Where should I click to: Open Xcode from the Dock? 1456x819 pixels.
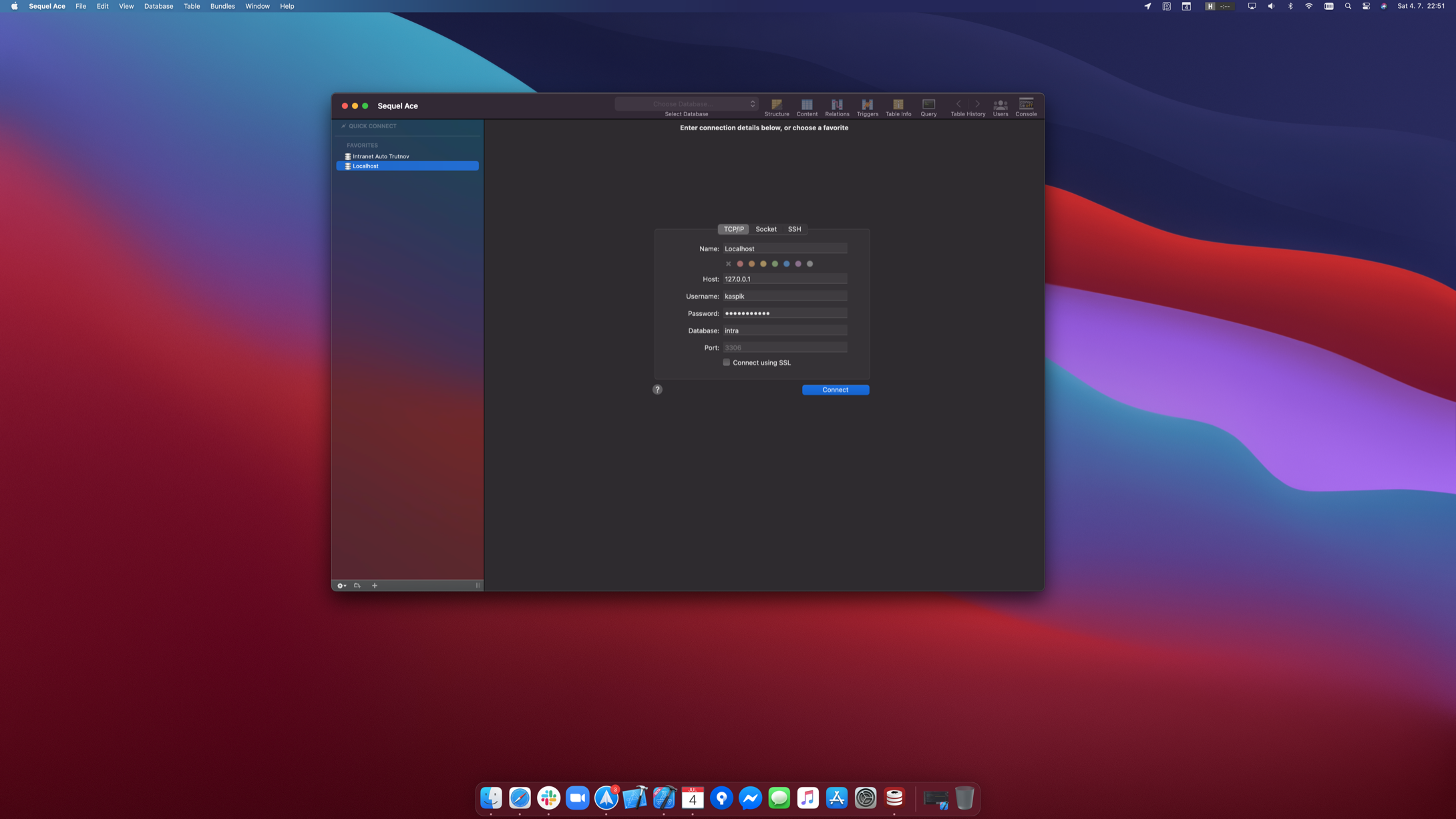[634, 798]
